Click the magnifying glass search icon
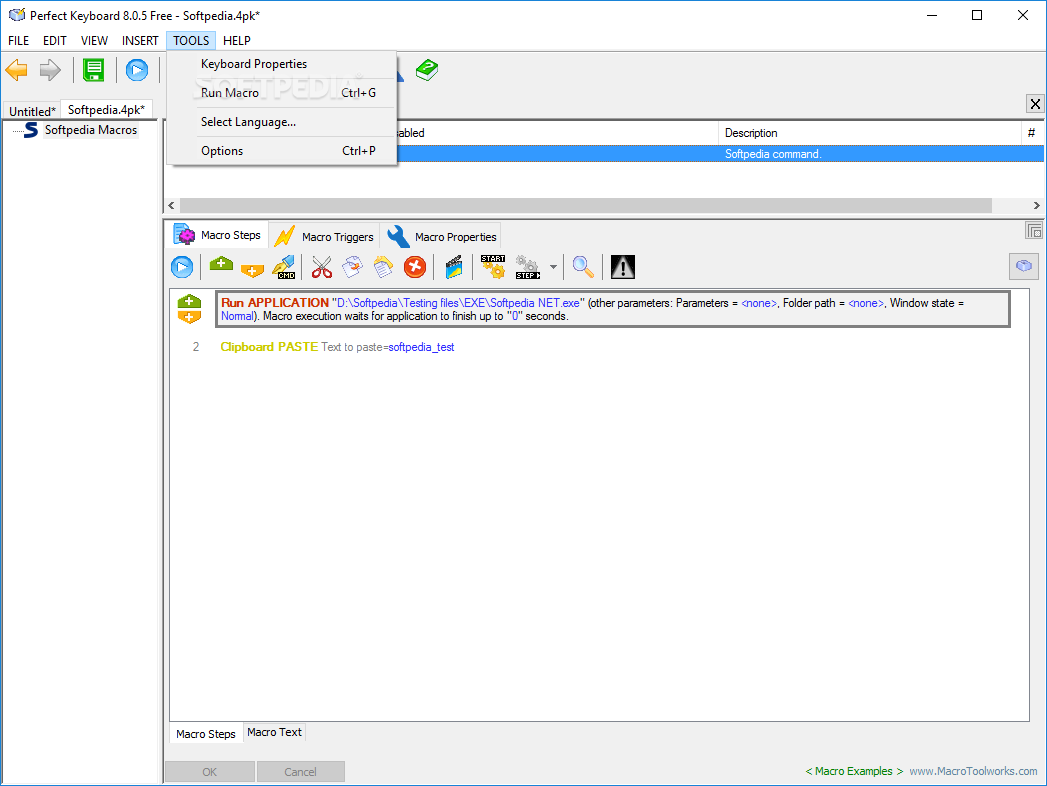Screen dimensions: 1047x786 (x=583, y=267)
